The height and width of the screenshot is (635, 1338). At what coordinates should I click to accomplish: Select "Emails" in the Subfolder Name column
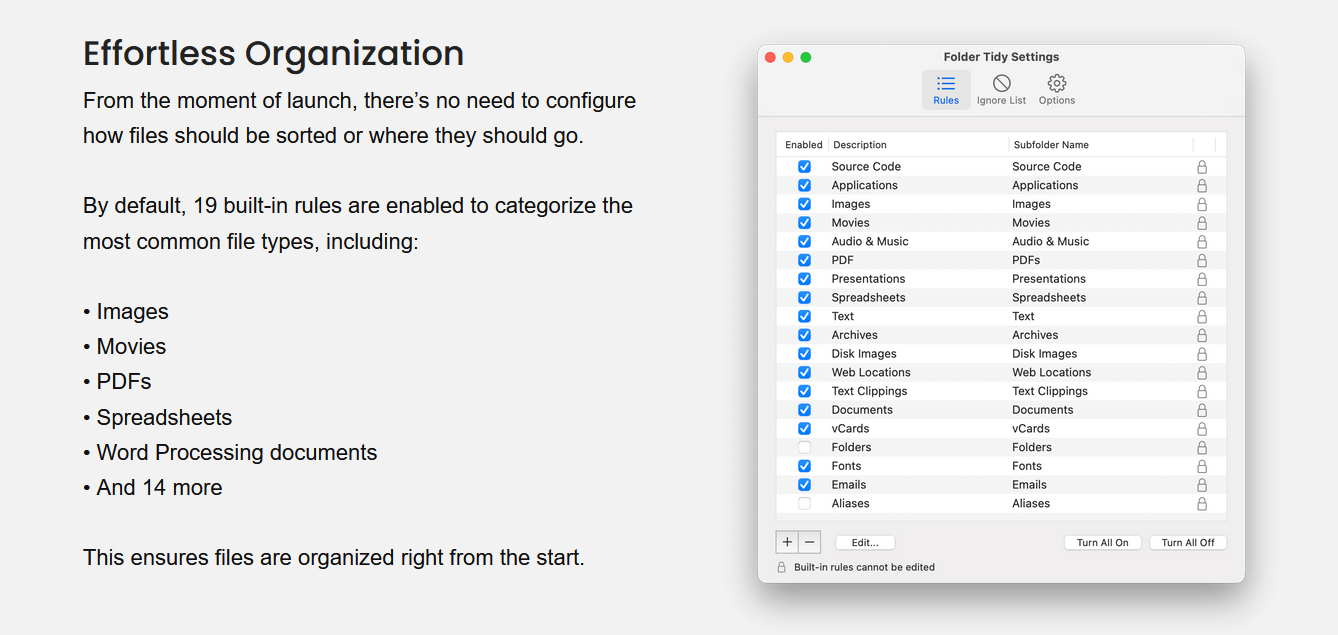(x=1030, y=485)
